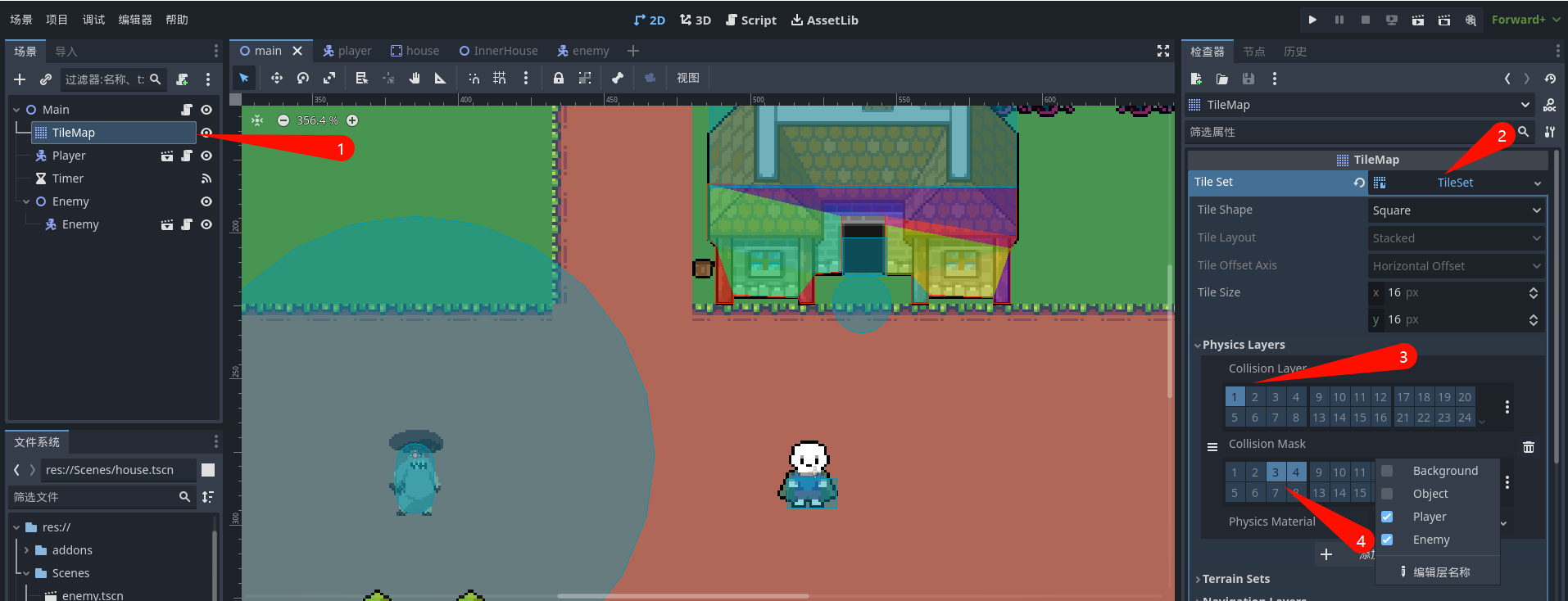Run the project with the Play button
Viewport: 1568px width, 601px height.
[x=1312, y=20]
